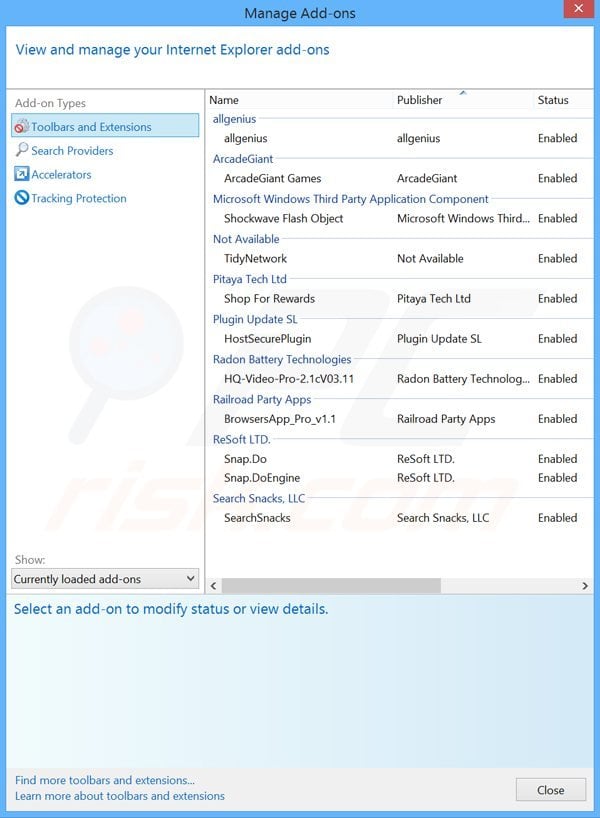600x818 pixels.
Task: Click the Railroad Party Apps group header
Action: click(262, 400)
